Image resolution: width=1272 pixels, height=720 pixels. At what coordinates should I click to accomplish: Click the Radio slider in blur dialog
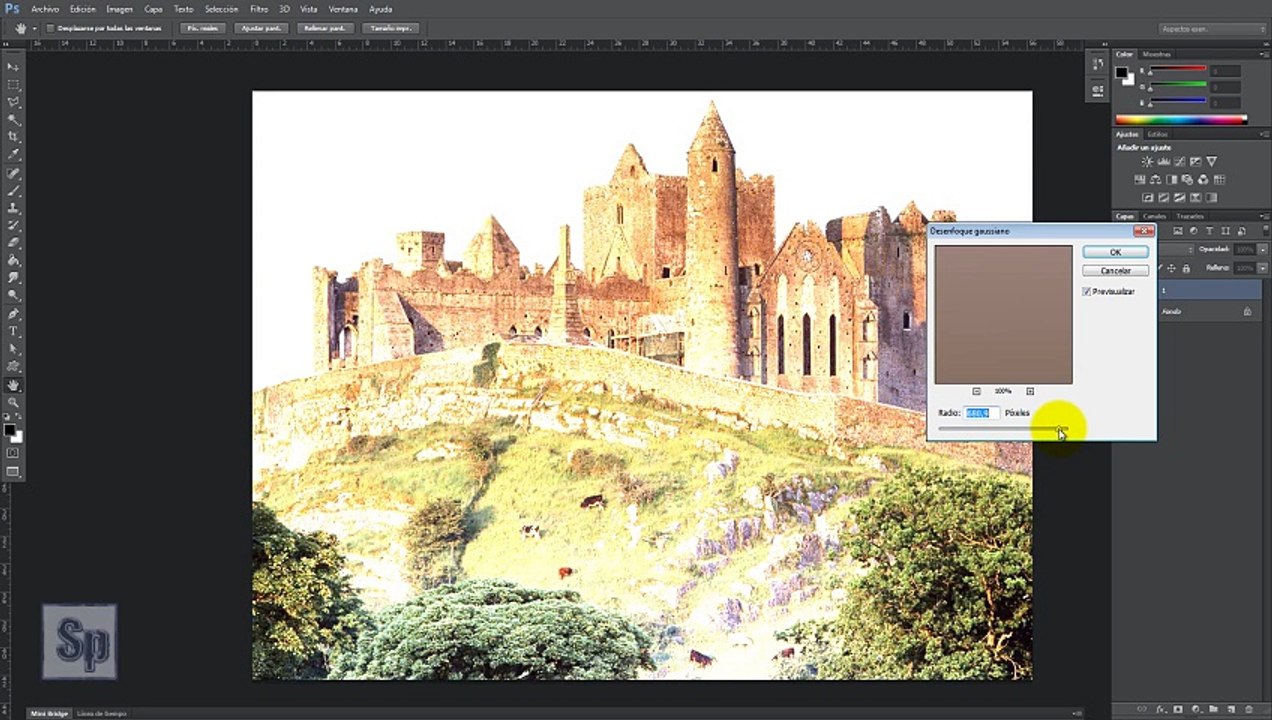(x=1003, y=430)
